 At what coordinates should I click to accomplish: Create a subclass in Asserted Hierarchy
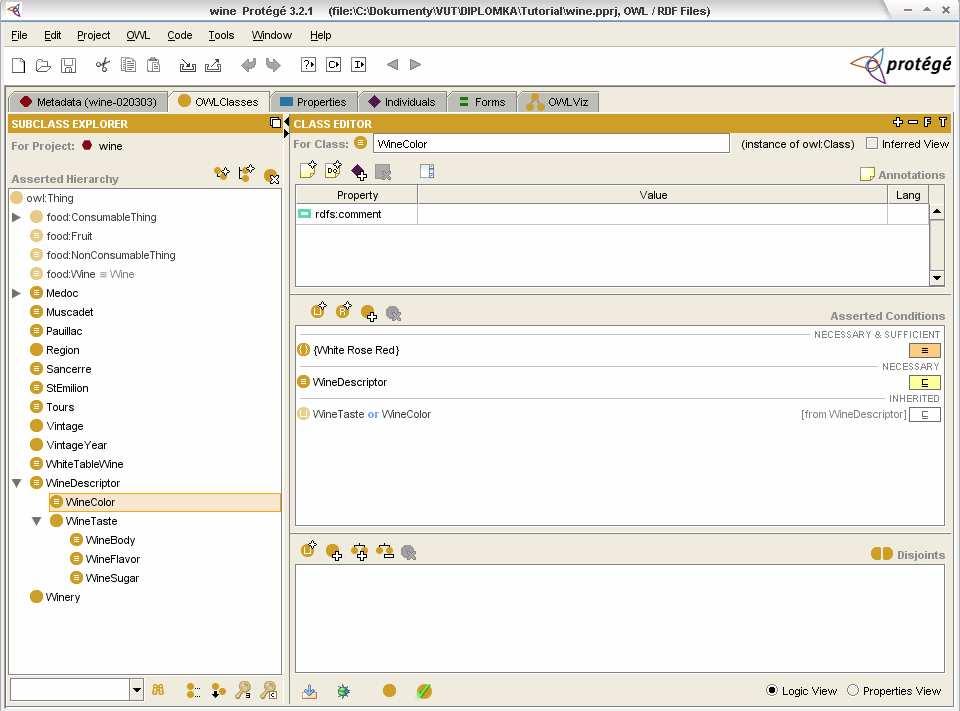tap(222, 173)
